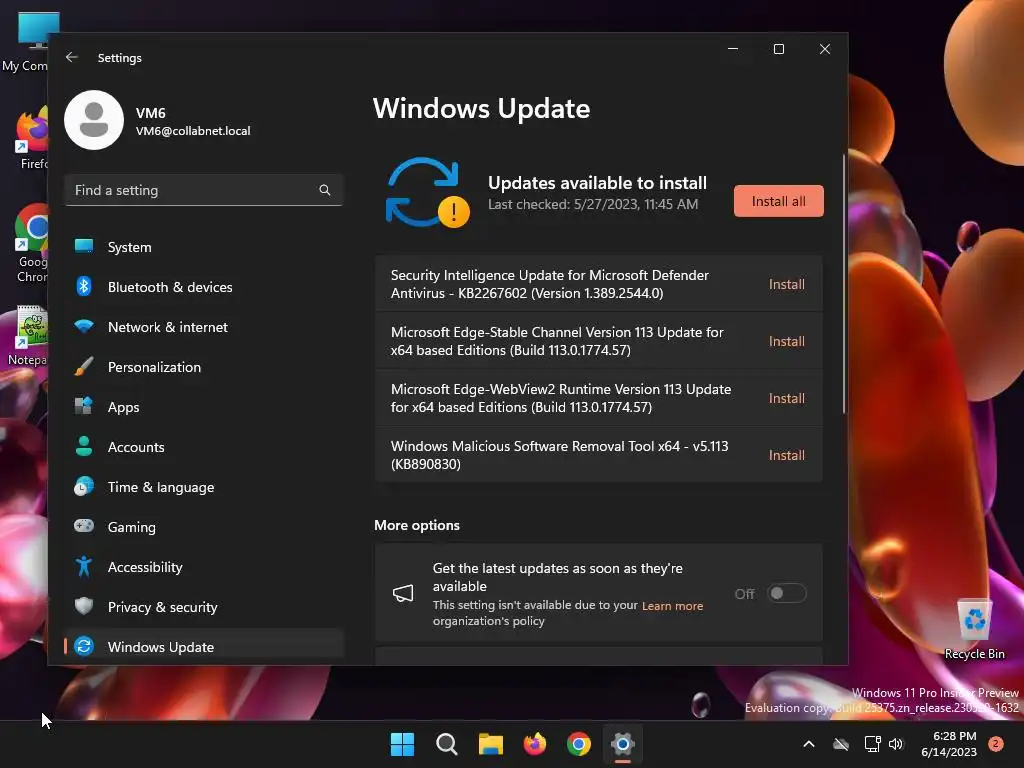
Task: Click the Last checked 5/27/2023 text
Action: click(x=593, y=204)
